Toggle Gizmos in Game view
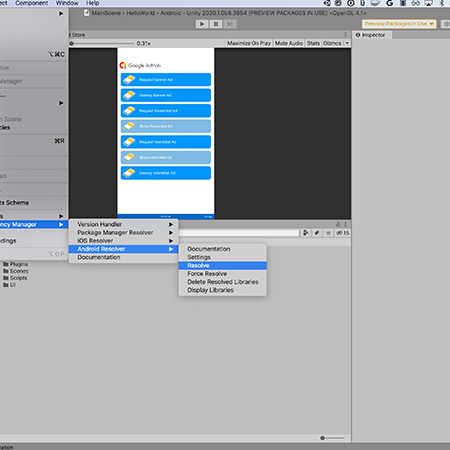Screen dimensions: 450x450 332,43
